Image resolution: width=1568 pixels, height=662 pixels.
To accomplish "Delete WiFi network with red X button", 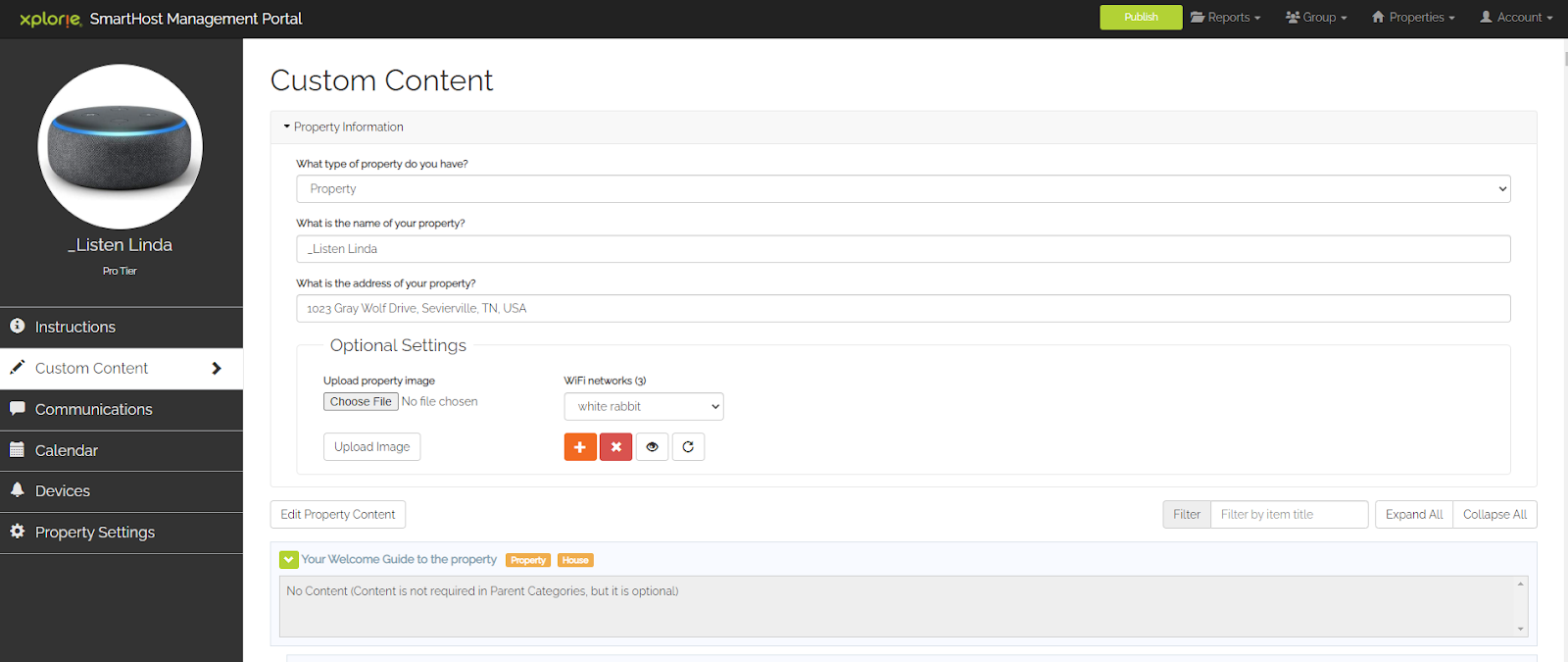I will coord(615,446).
